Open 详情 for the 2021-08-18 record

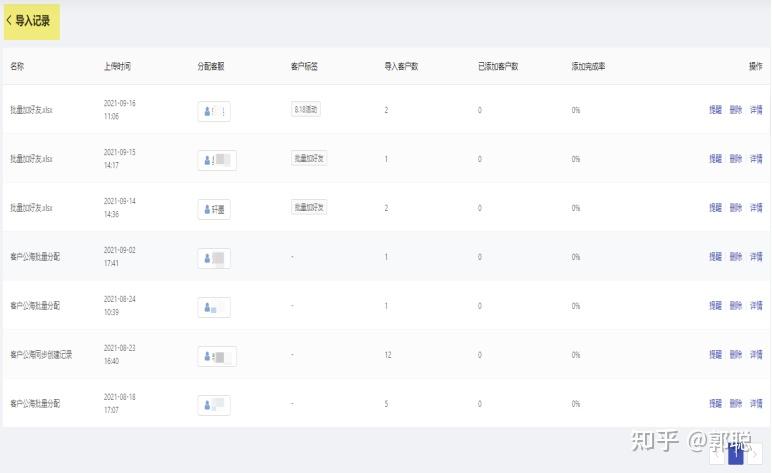(756, 404)
